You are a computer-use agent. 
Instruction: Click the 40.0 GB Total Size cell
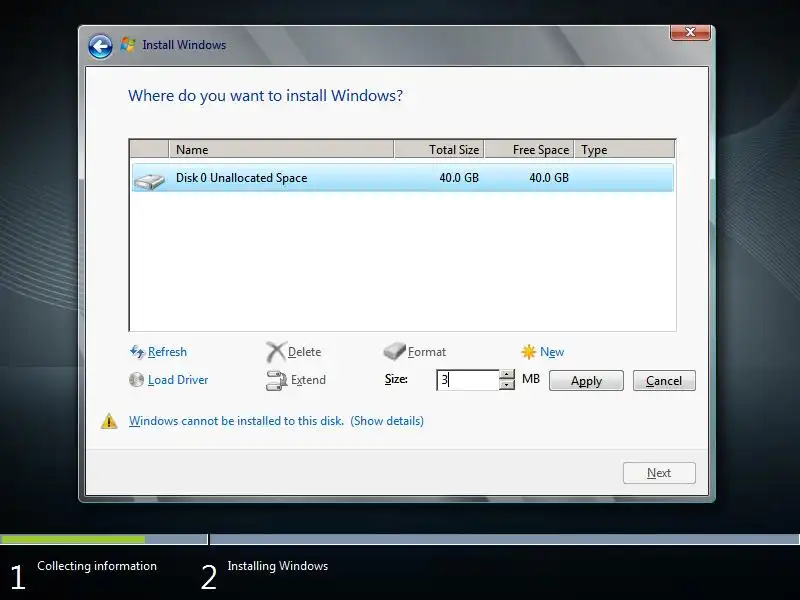(459, 178)
